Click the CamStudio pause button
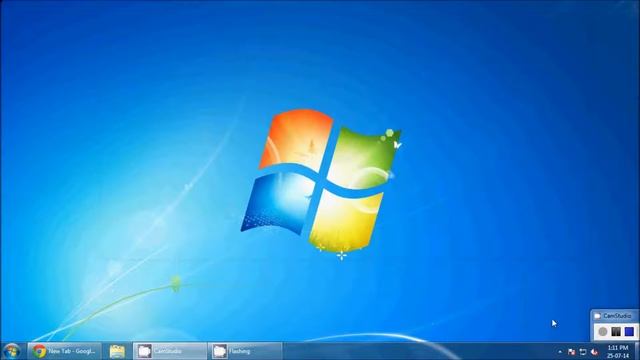Image resolution: width=640 pixels, height=360 pixels. [x=616, y=331]
